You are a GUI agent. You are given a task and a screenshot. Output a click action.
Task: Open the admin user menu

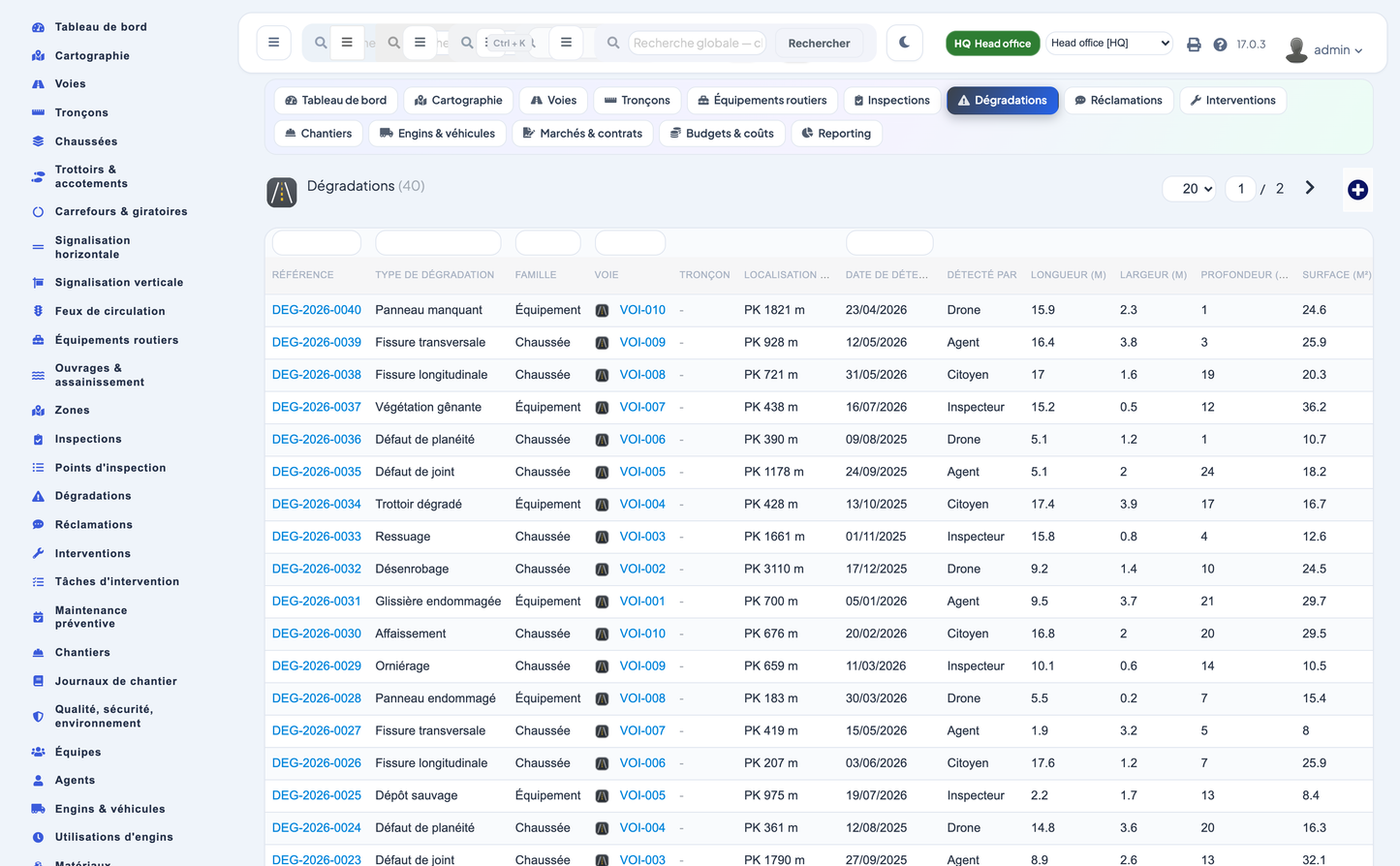(1324, 49)
